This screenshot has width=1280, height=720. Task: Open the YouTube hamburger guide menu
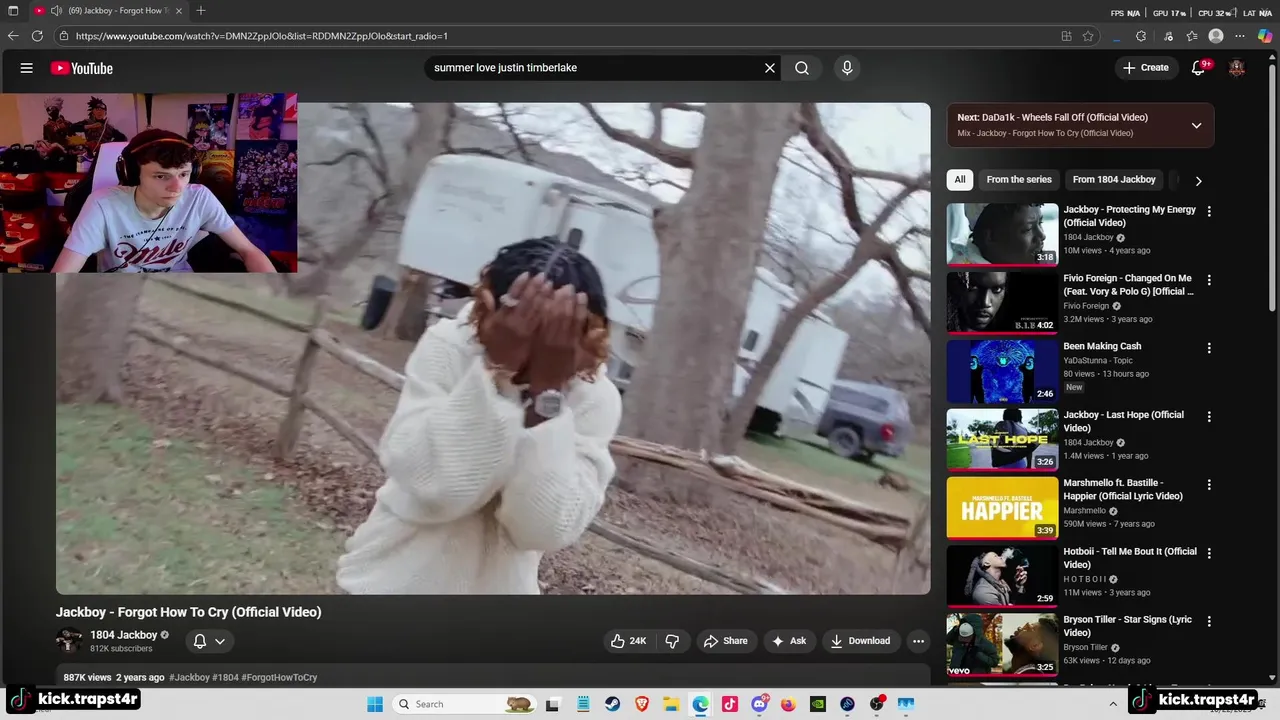coord(27,68)
